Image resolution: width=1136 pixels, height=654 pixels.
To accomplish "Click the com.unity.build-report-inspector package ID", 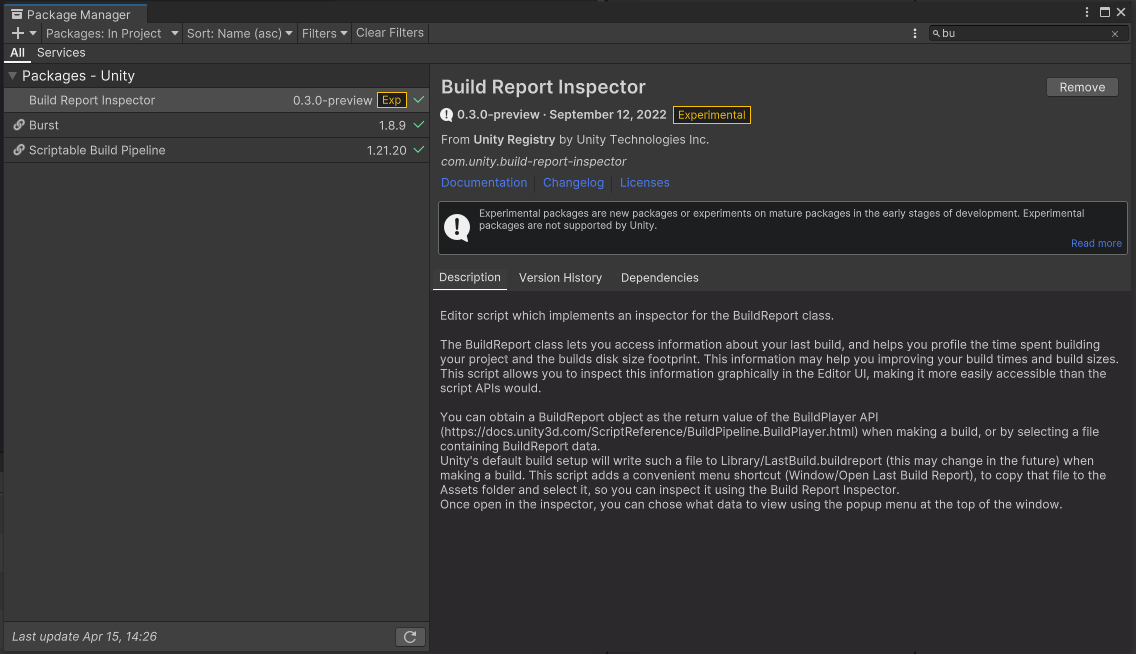I will 533,162.
